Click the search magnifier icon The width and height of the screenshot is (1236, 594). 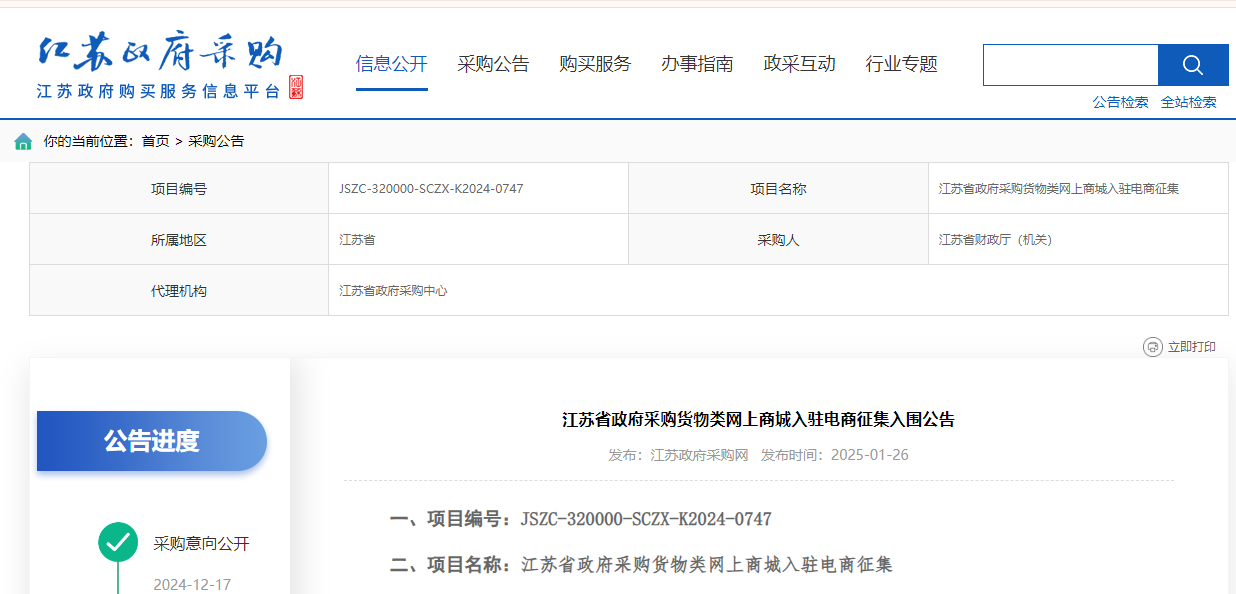coord(1192,64)
